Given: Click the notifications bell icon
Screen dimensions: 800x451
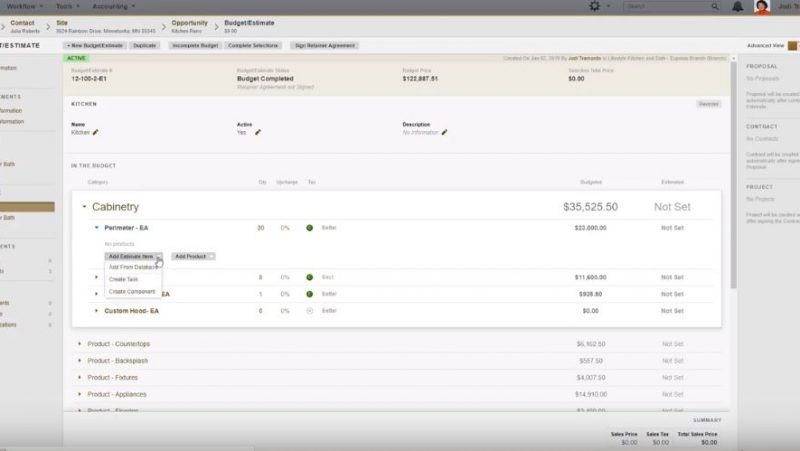Looking at the screenshot, I should click(x=737, y=6).
